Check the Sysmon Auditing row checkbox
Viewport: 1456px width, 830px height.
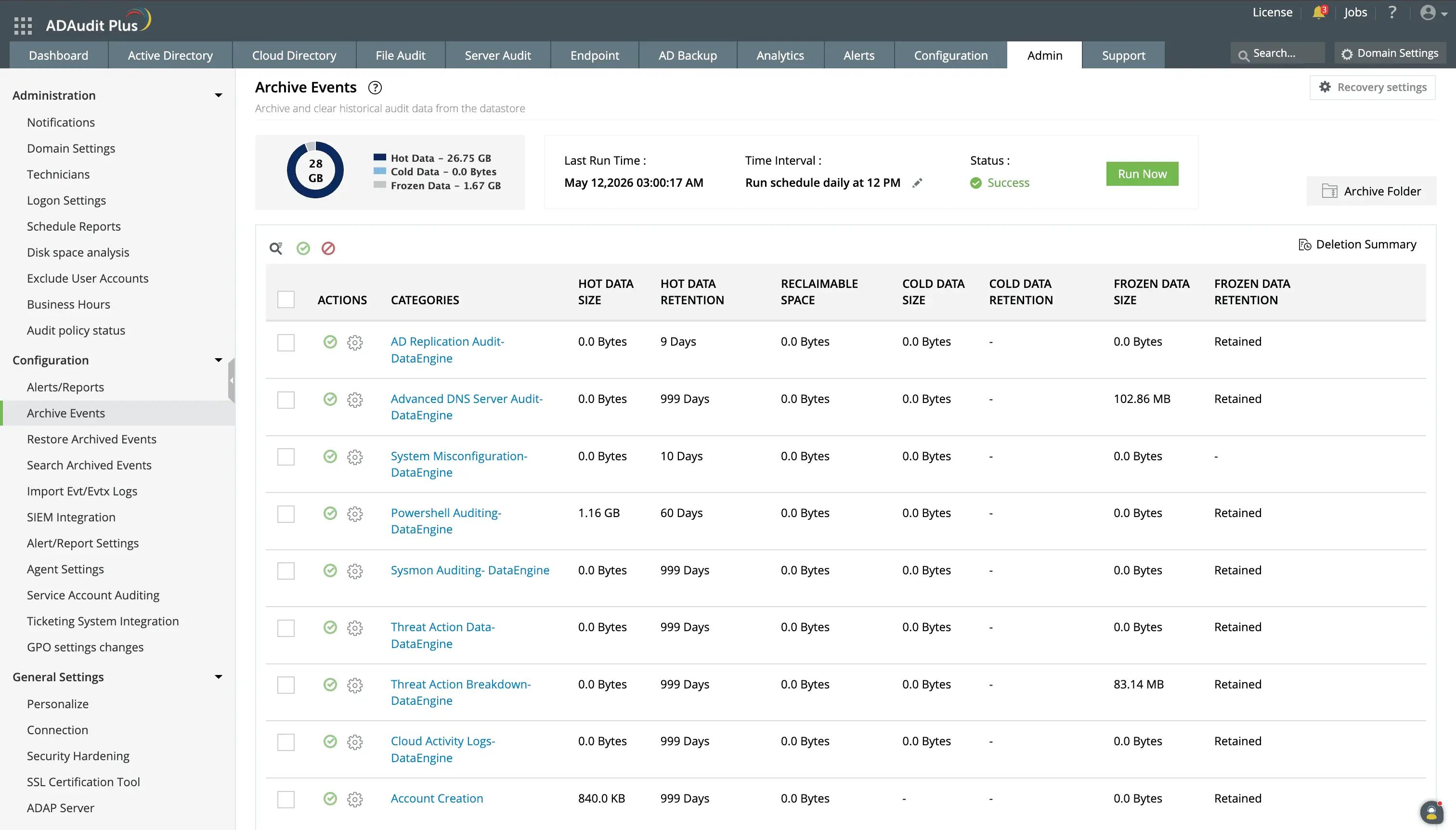tap(286, 571)
